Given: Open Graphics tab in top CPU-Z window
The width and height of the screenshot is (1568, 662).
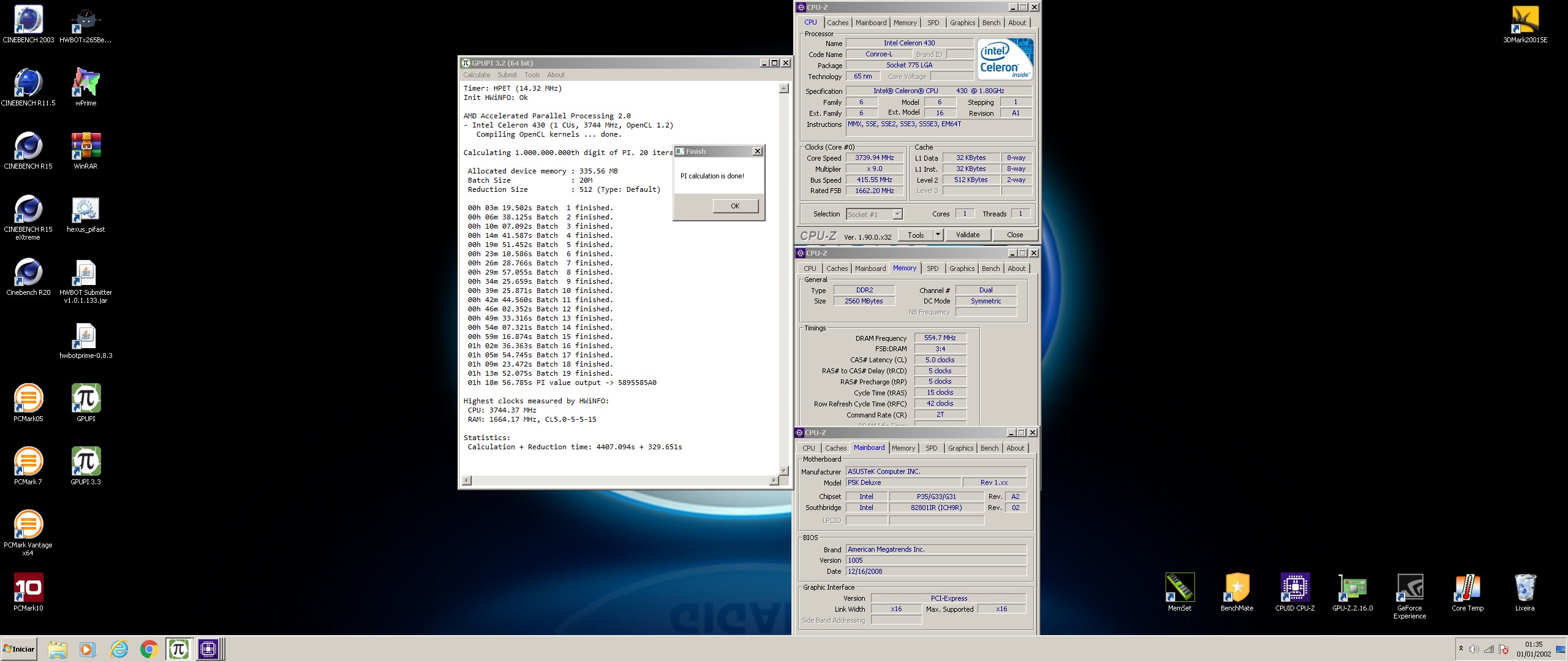Looking at the screenshot, I should pyautogui.click(x=962, y=23).
